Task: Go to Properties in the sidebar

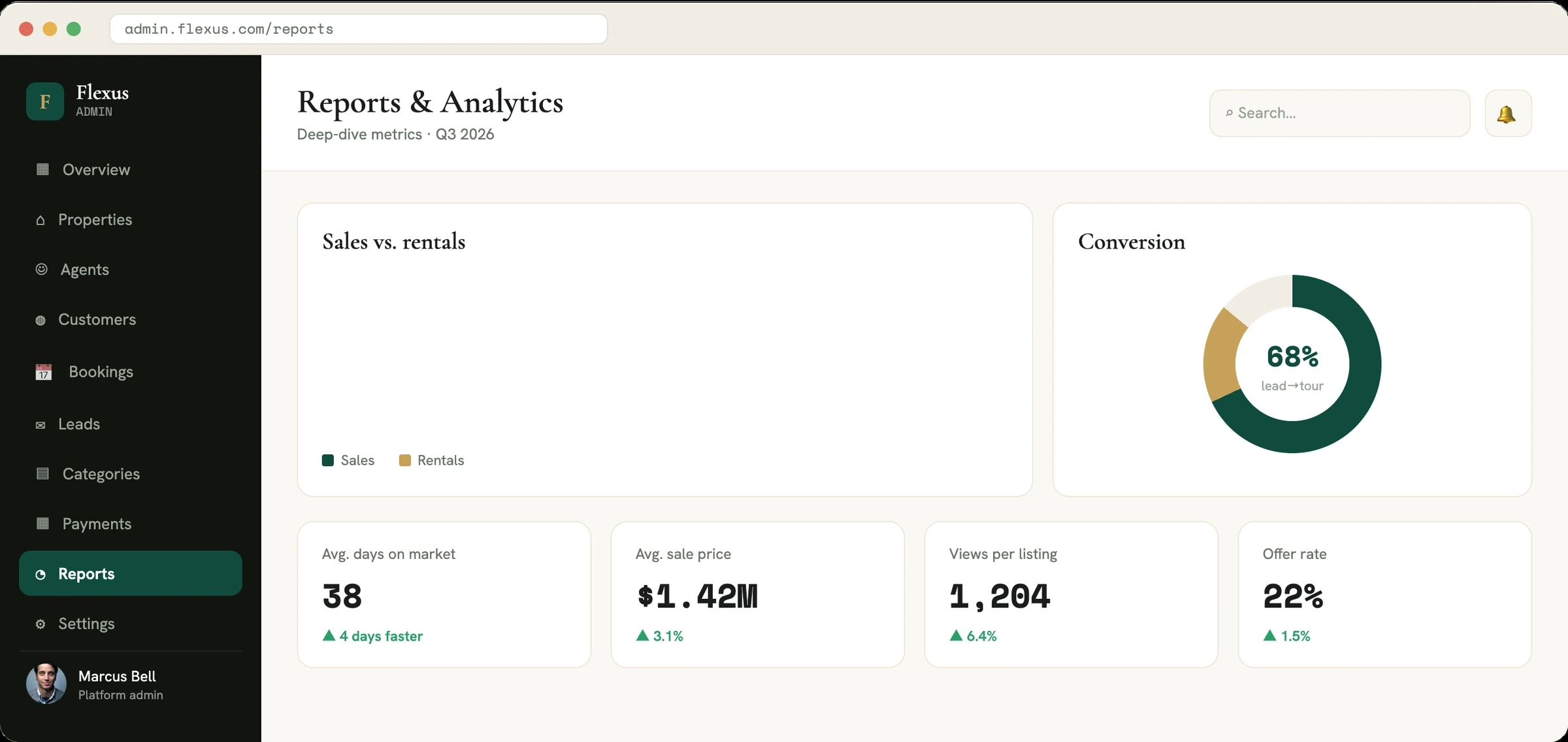Action: point(131,220)
